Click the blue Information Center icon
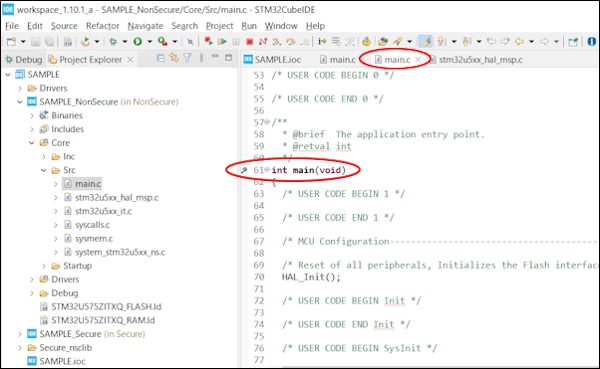The image size is (600, 369). tap(591, 41)
